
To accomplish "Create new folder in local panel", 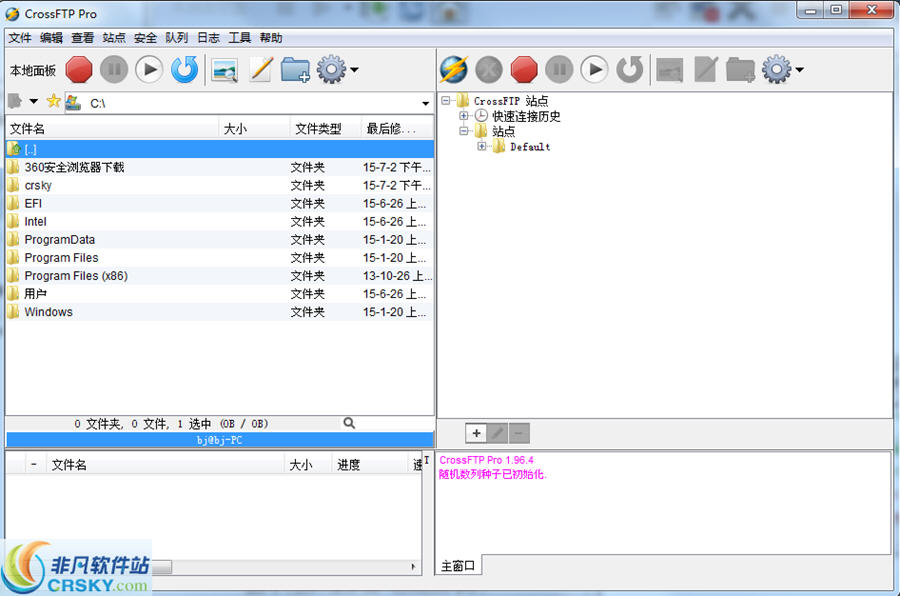I will pos(296,70).
